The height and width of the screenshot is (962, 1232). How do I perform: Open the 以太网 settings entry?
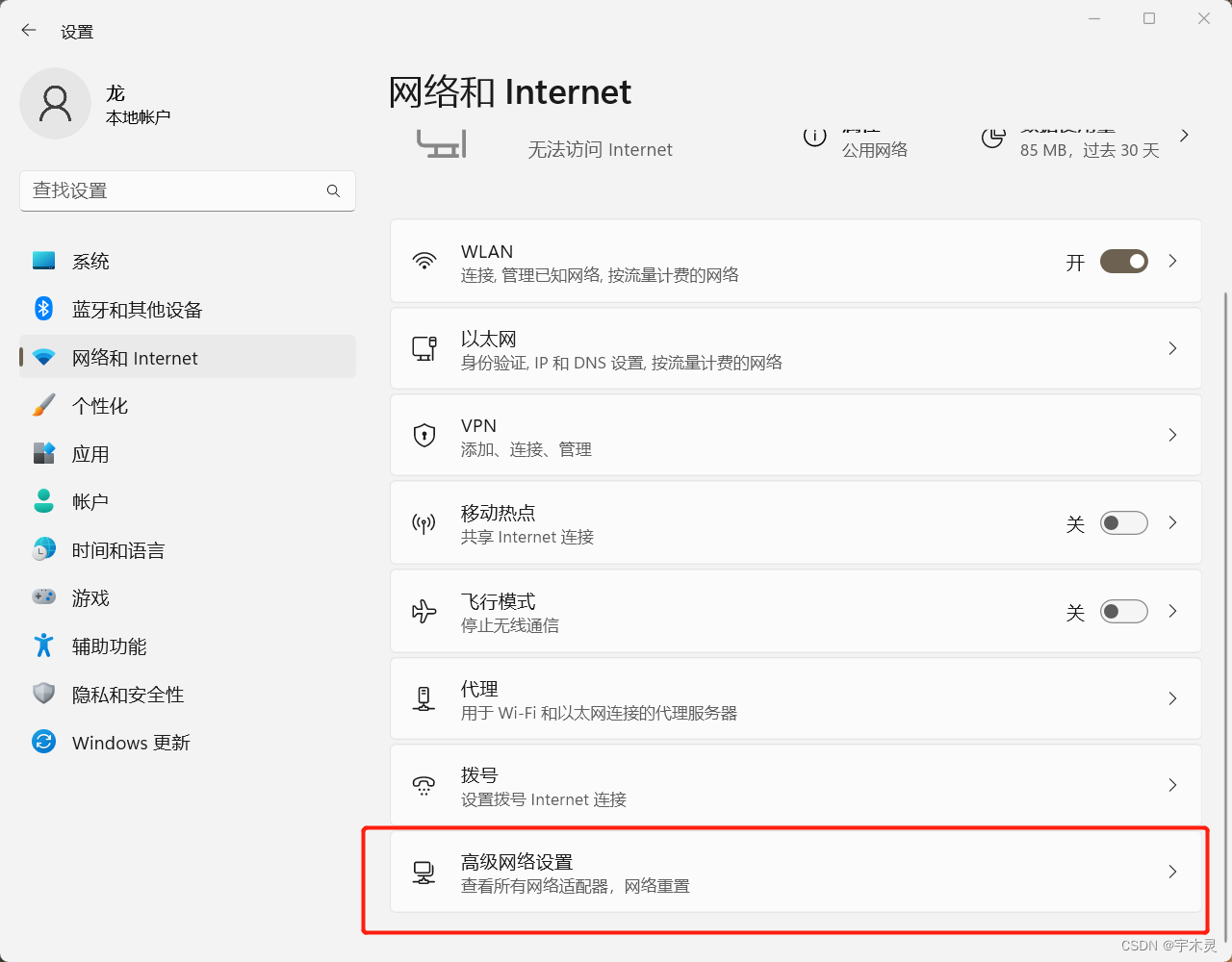coord(796,348)
